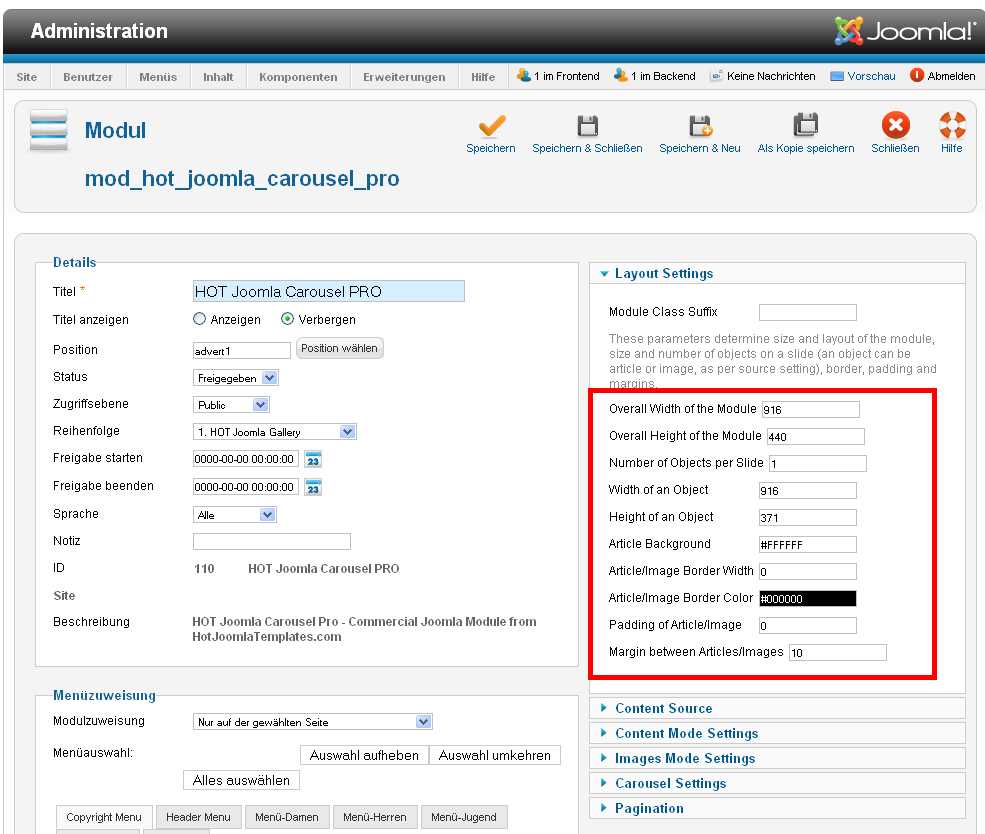The image size is (985, 834).
Task: Click the Article/Image Border Width field
Action: point(807,571)
